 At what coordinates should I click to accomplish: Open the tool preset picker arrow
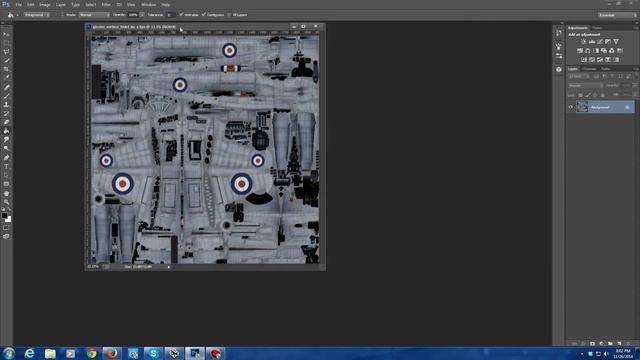click(18, 15)
